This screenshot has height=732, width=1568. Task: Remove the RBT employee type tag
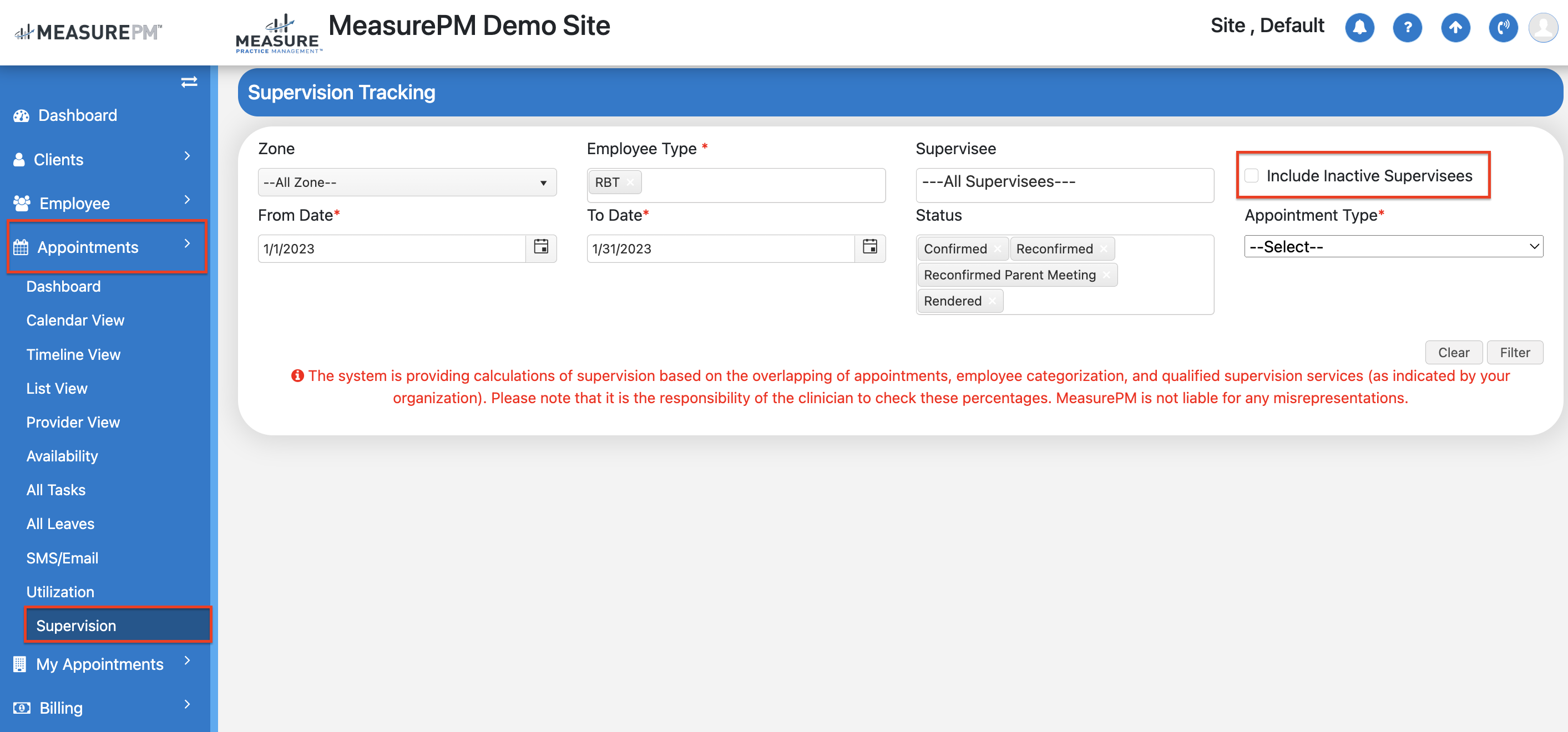click(x=631, y=182)
